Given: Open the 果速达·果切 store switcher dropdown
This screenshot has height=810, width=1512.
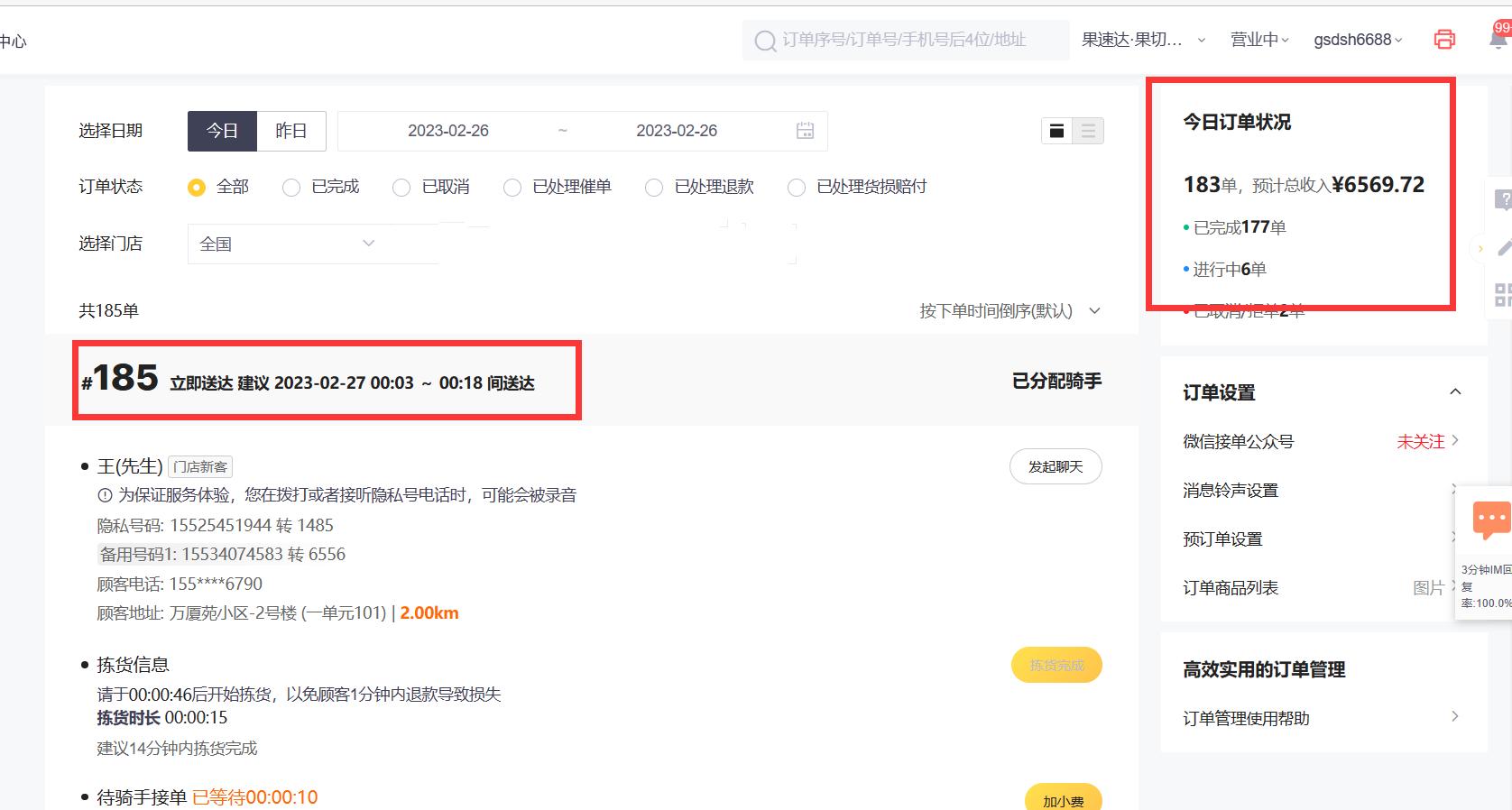Looking at the screenshot, I should pyautogui.click(x=1144, y=40).
